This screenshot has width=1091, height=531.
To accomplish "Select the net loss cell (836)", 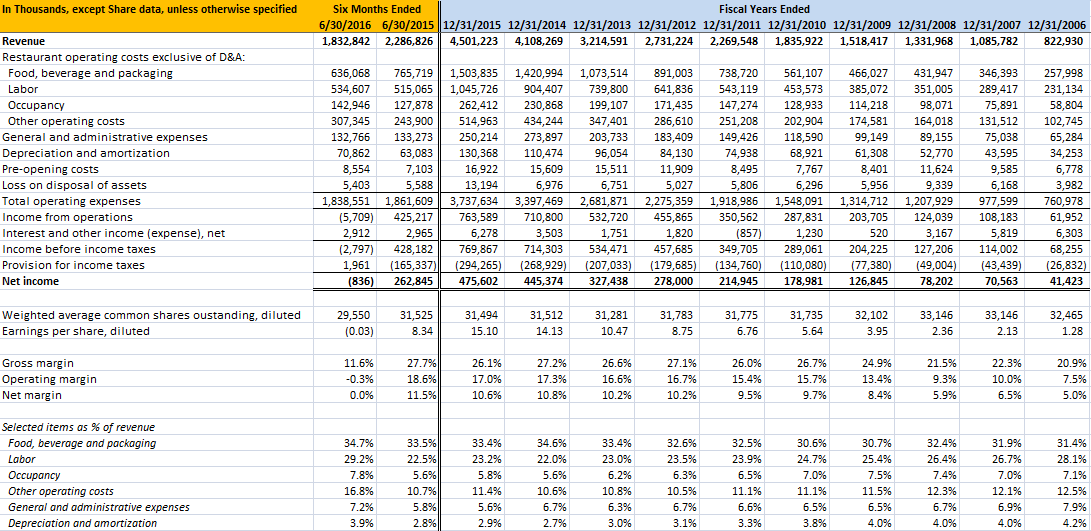I will (x=360, y=282).
